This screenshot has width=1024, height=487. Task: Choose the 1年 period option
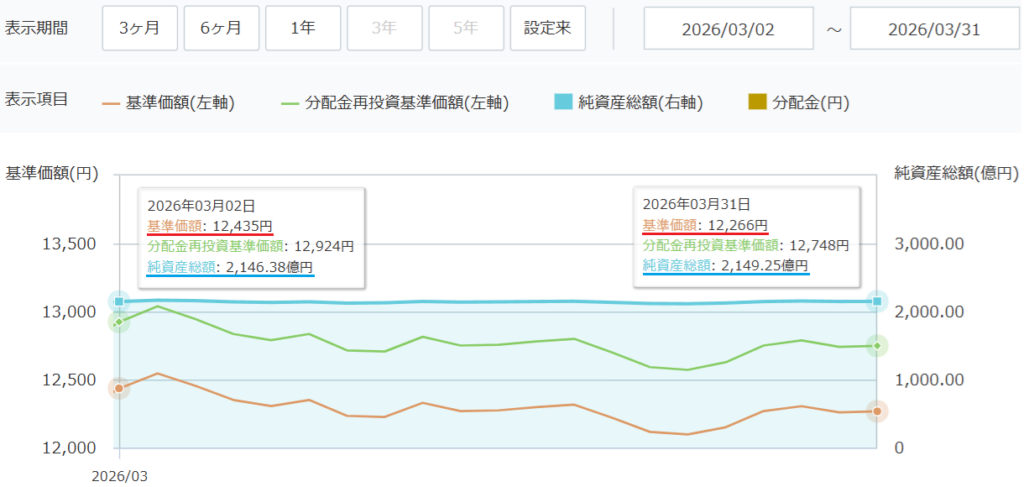point(303,28)
